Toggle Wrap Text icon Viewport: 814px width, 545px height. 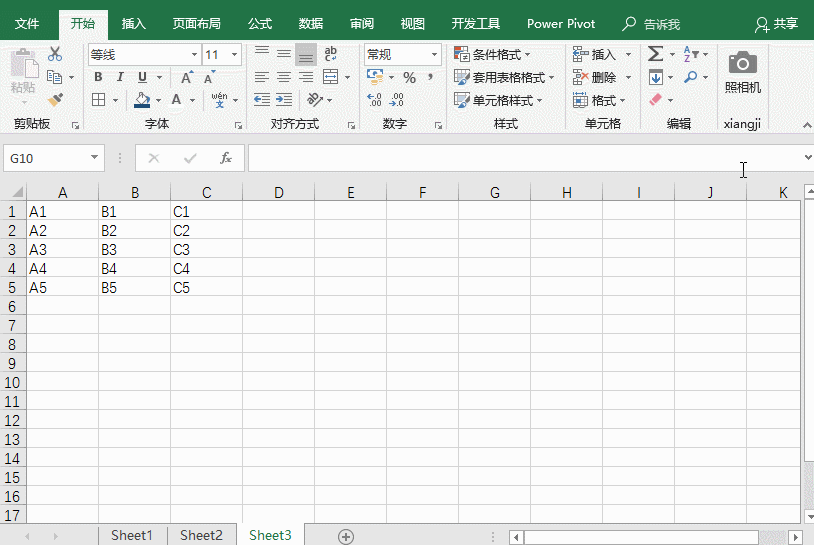click(330, 54)
